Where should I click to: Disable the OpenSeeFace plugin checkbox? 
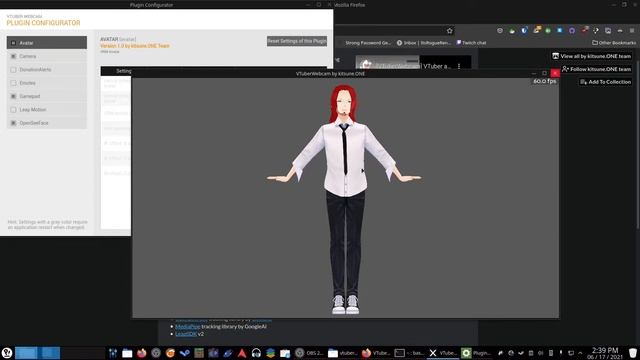click(13, 123)
